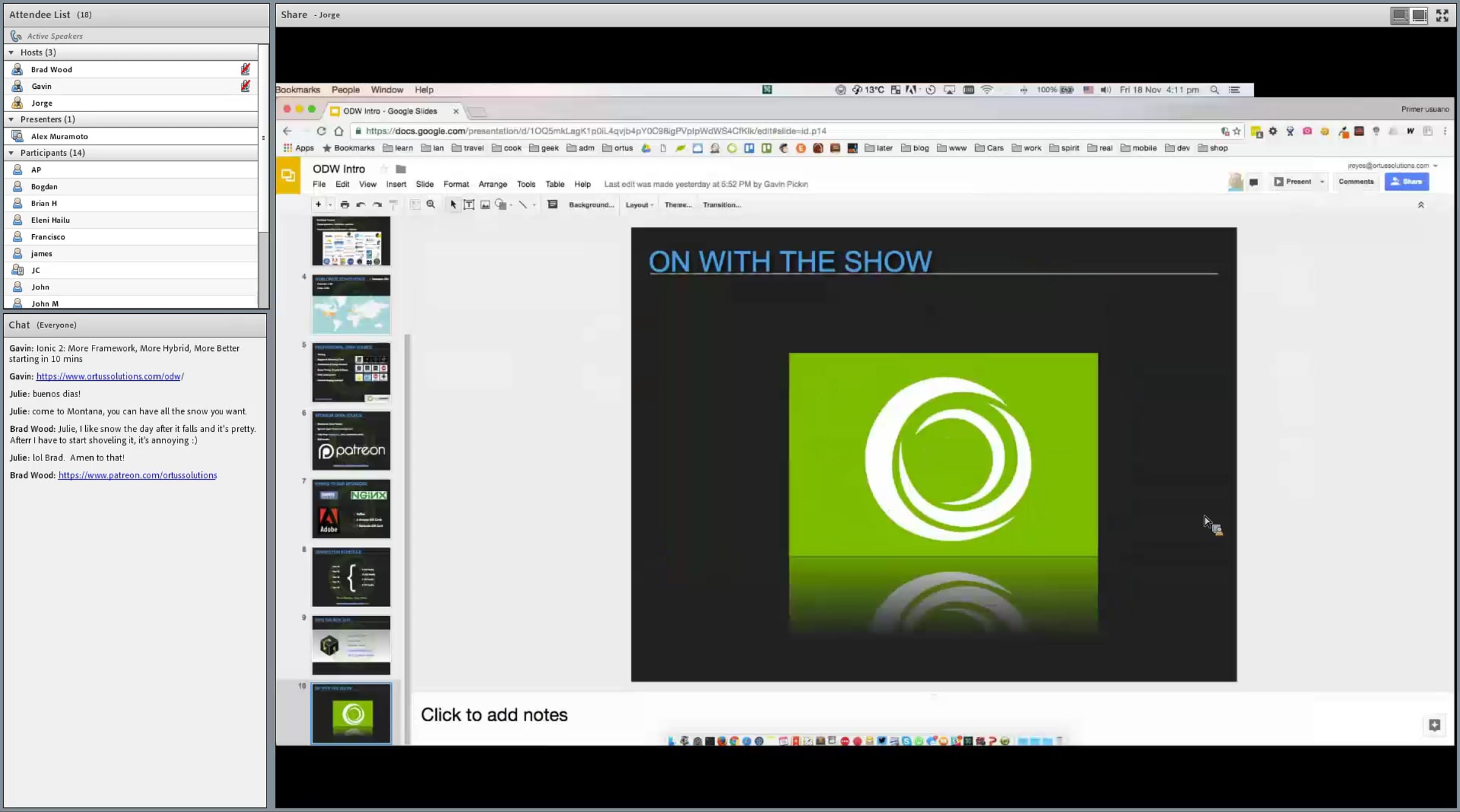Viewport: 1460px width, 812px height.
Task: Hide the menus with double chevron
Action: [x=1421, y=205]
